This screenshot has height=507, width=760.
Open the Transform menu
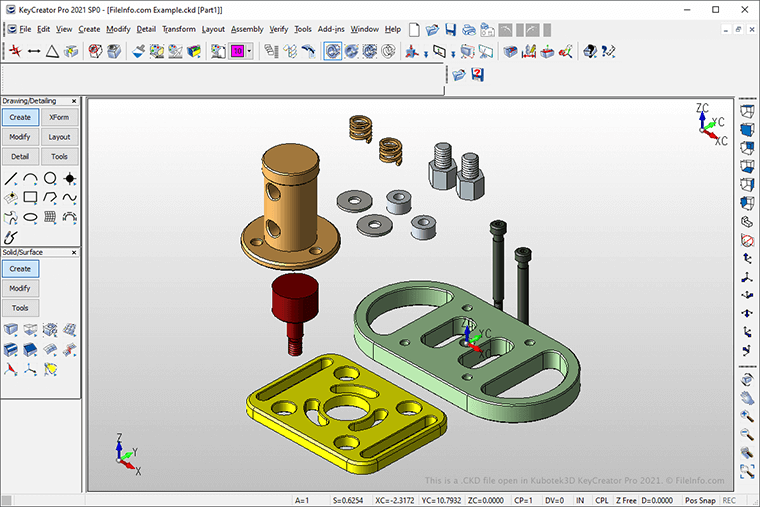pos(179,30)
